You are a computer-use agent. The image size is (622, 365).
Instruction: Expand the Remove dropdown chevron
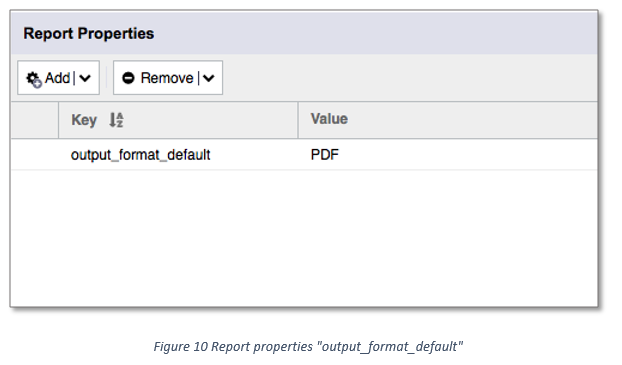(x=209, y=78)
